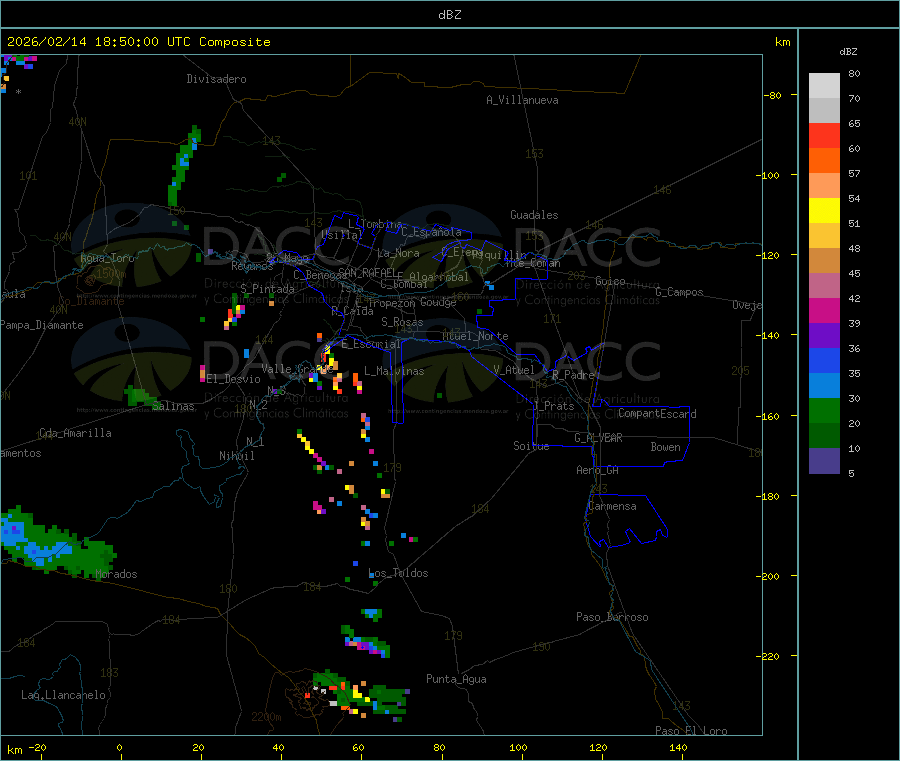Click the Paso_El_Loro label
The height and width of the screenshot is (761, 900).
tap(692, 731)
